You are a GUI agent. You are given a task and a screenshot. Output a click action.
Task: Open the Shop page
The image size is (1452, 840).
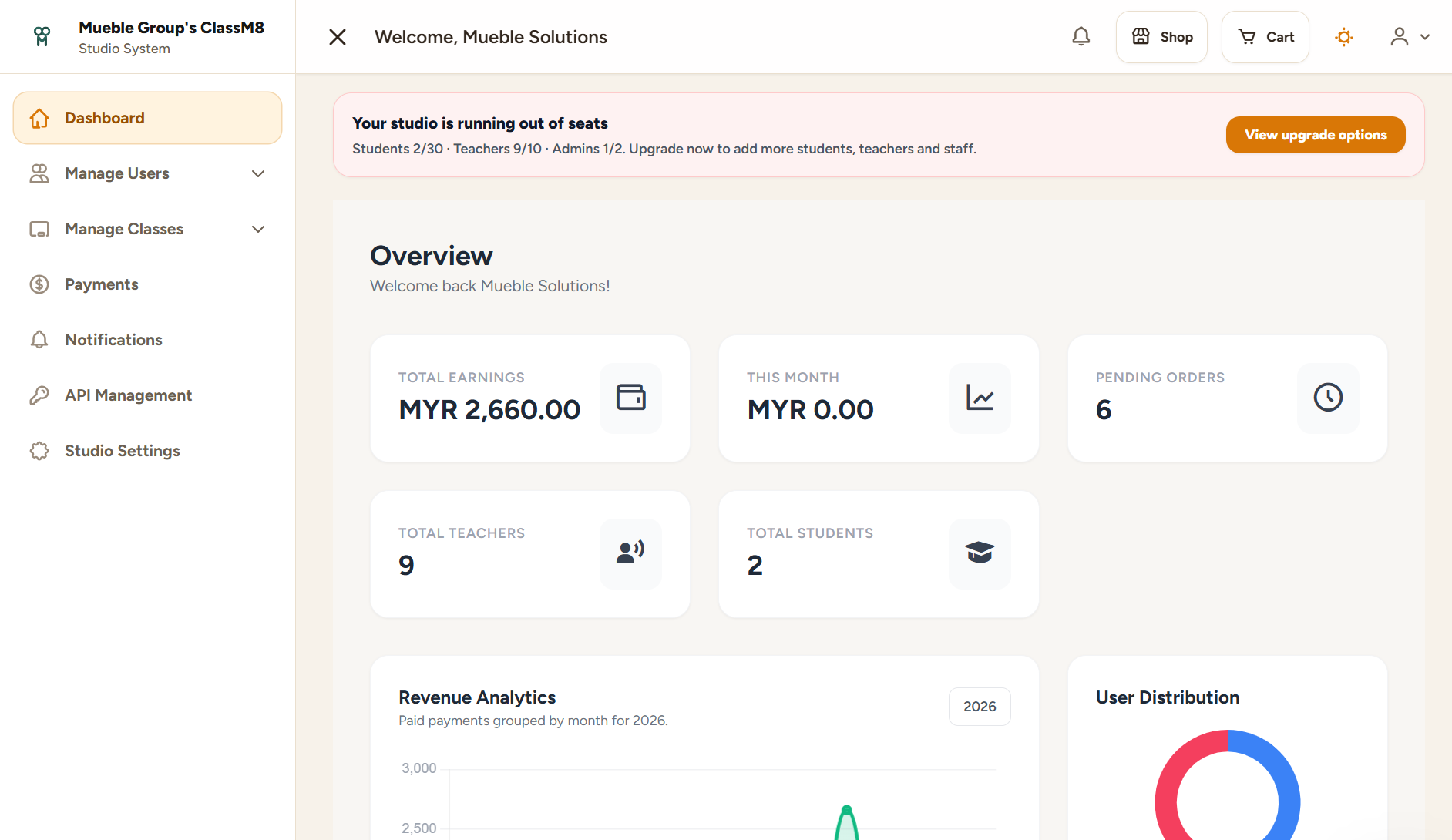click(1161, 37)
